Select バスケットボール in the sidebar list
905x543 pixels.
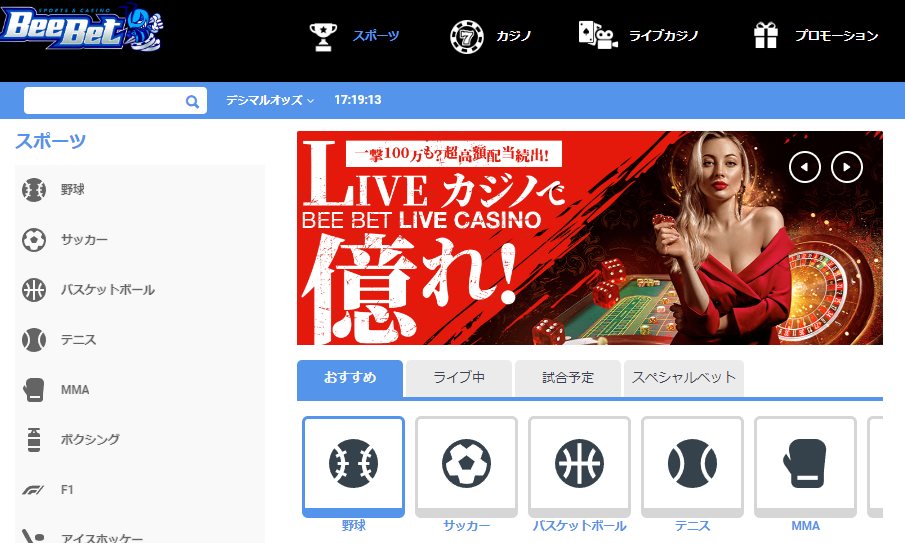pyautogui.click(x=108, y=290)
